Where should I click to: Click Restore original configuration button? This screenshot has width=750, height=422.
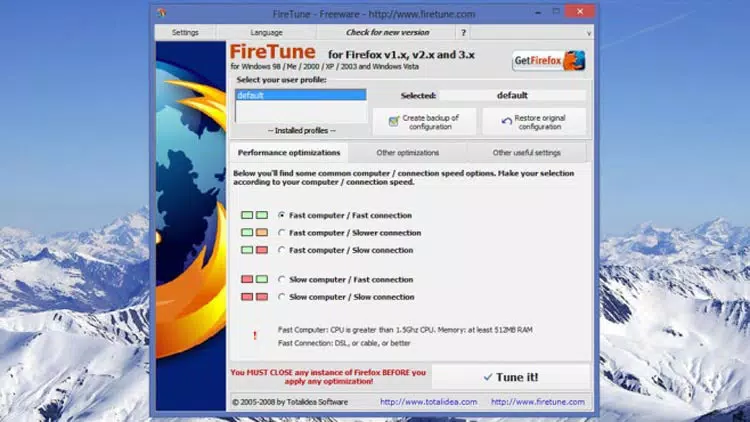pos(534,122)
